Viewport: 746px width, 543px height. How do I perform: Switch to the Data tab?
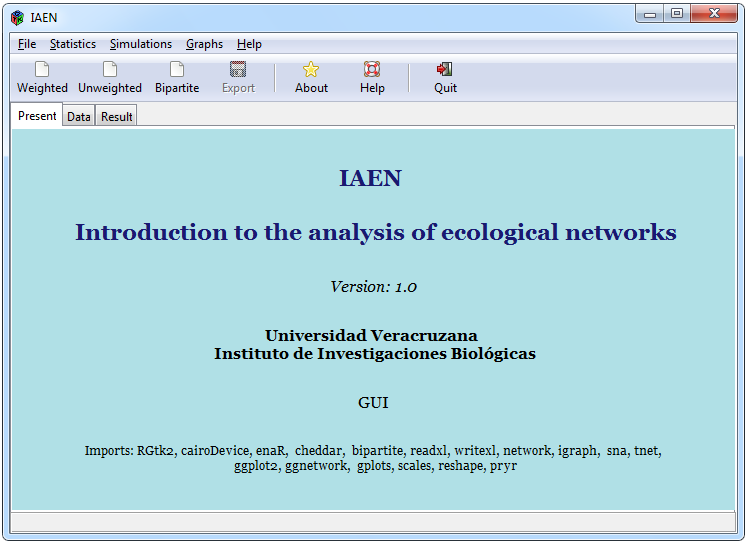point(79,117)
